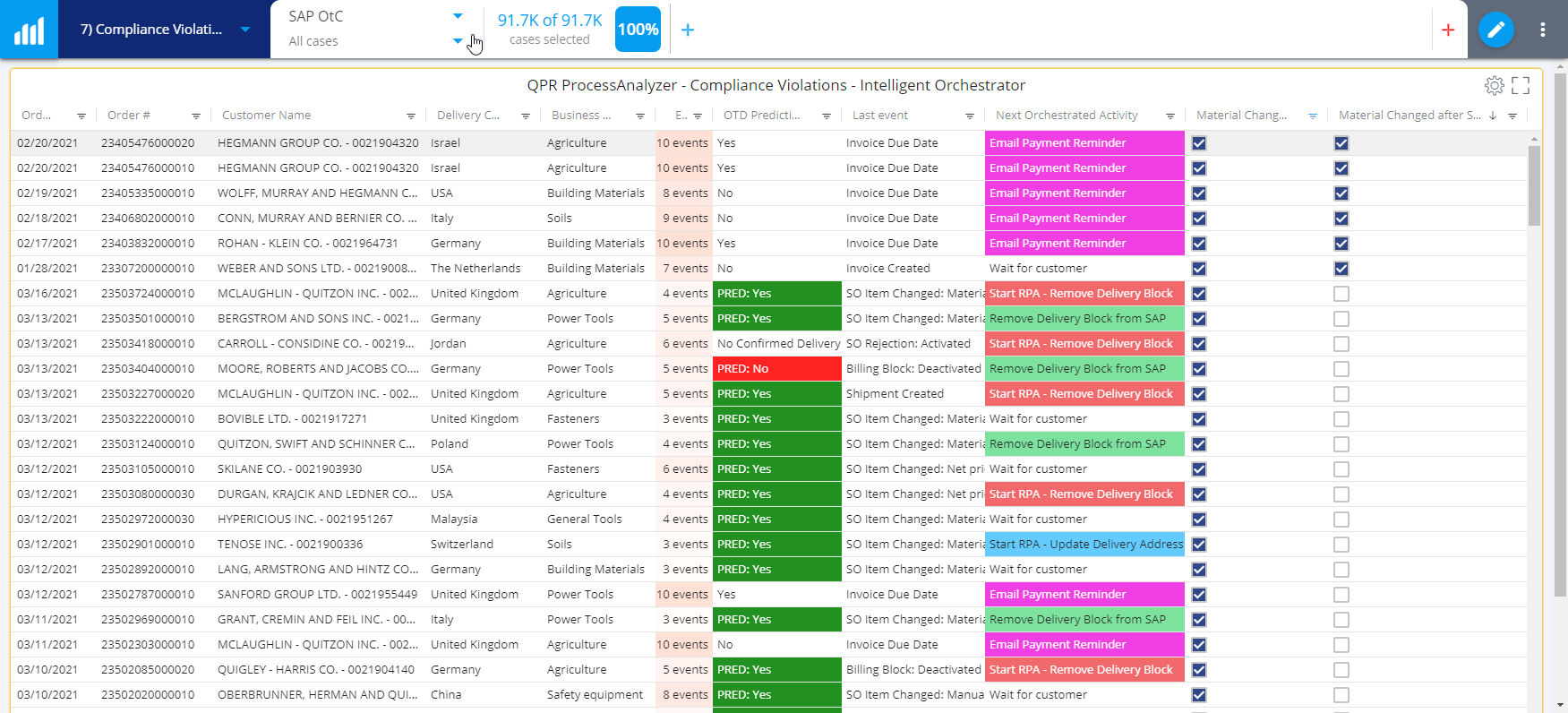This screenshot has width=1568, height=713.
Task: Click Safety equipment business area cell
Action: click(595, 695)
